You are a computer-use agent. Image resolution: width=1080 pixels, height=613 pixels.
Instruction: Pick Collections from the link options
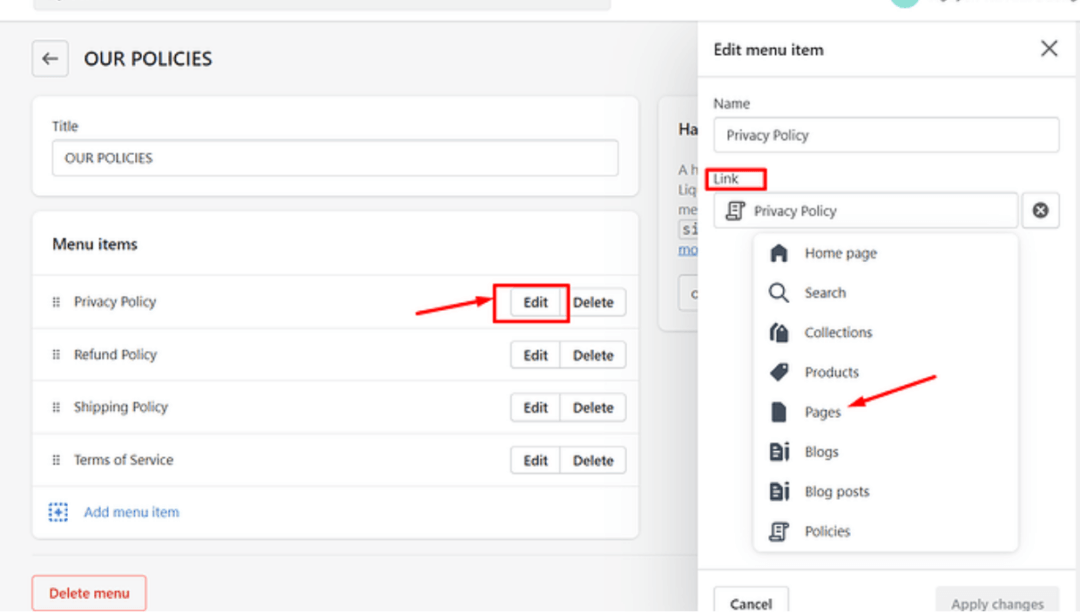[x=838, y=333]
